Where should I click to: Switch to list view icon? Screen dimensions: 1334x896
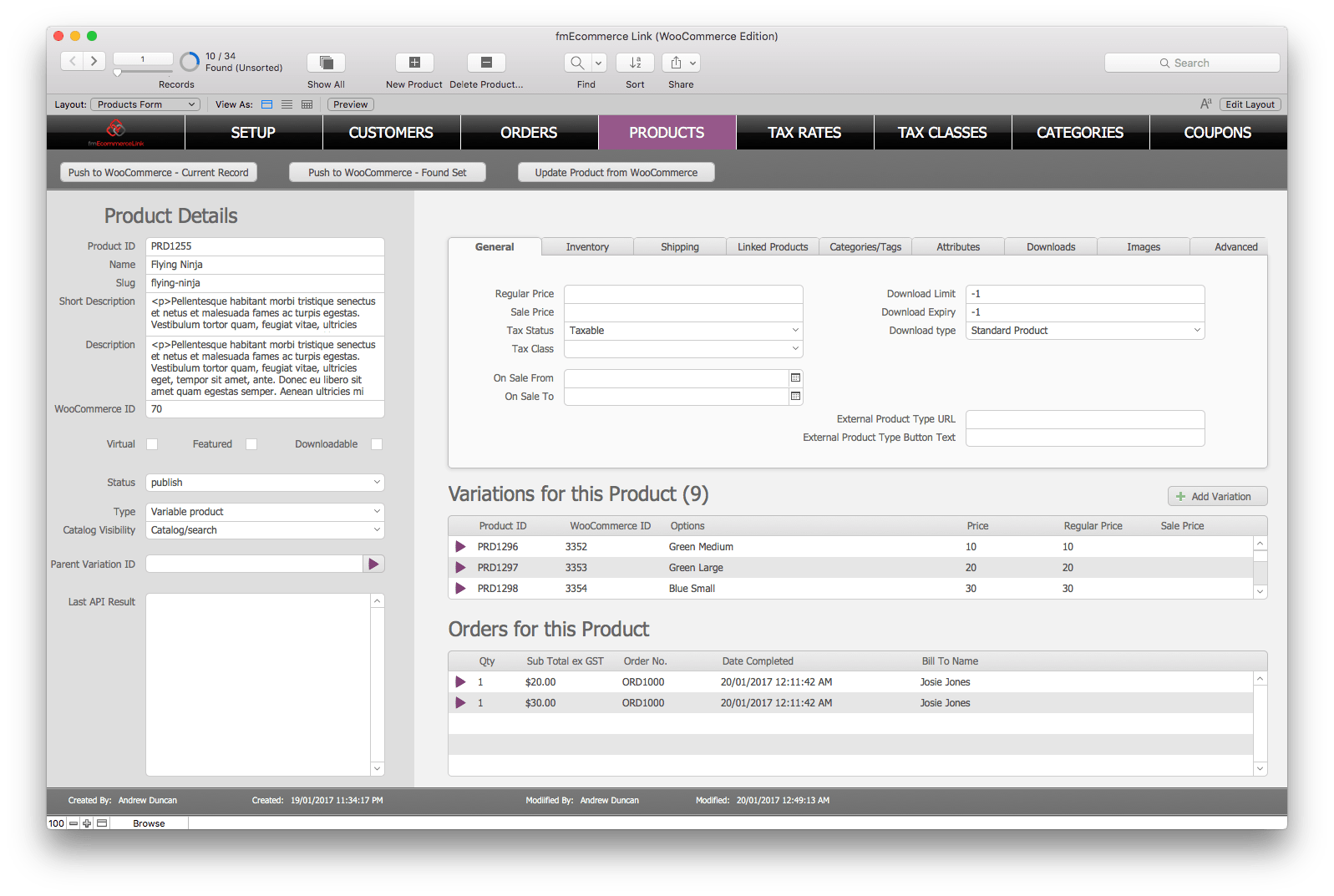click(287, 104)
